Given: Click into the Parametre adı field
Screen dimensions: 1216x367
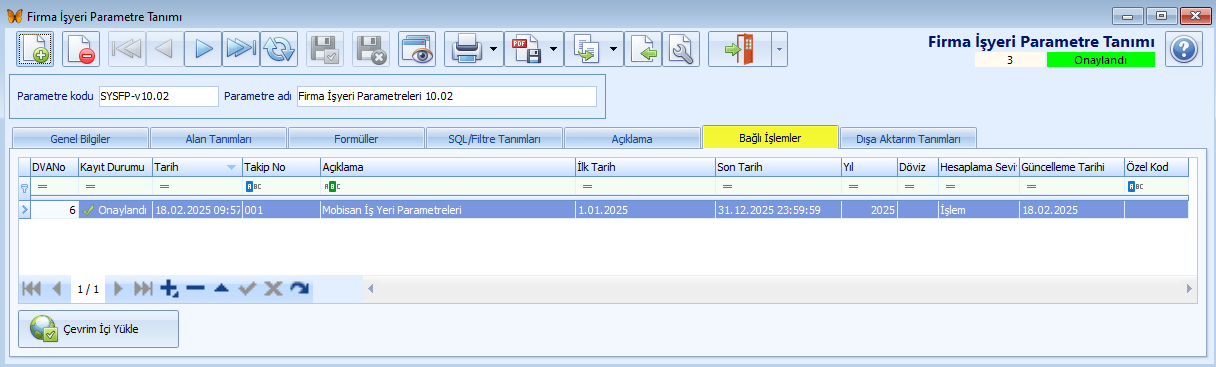Looking at the screenshot, I should pyautogui.click(x=446, y=96).
